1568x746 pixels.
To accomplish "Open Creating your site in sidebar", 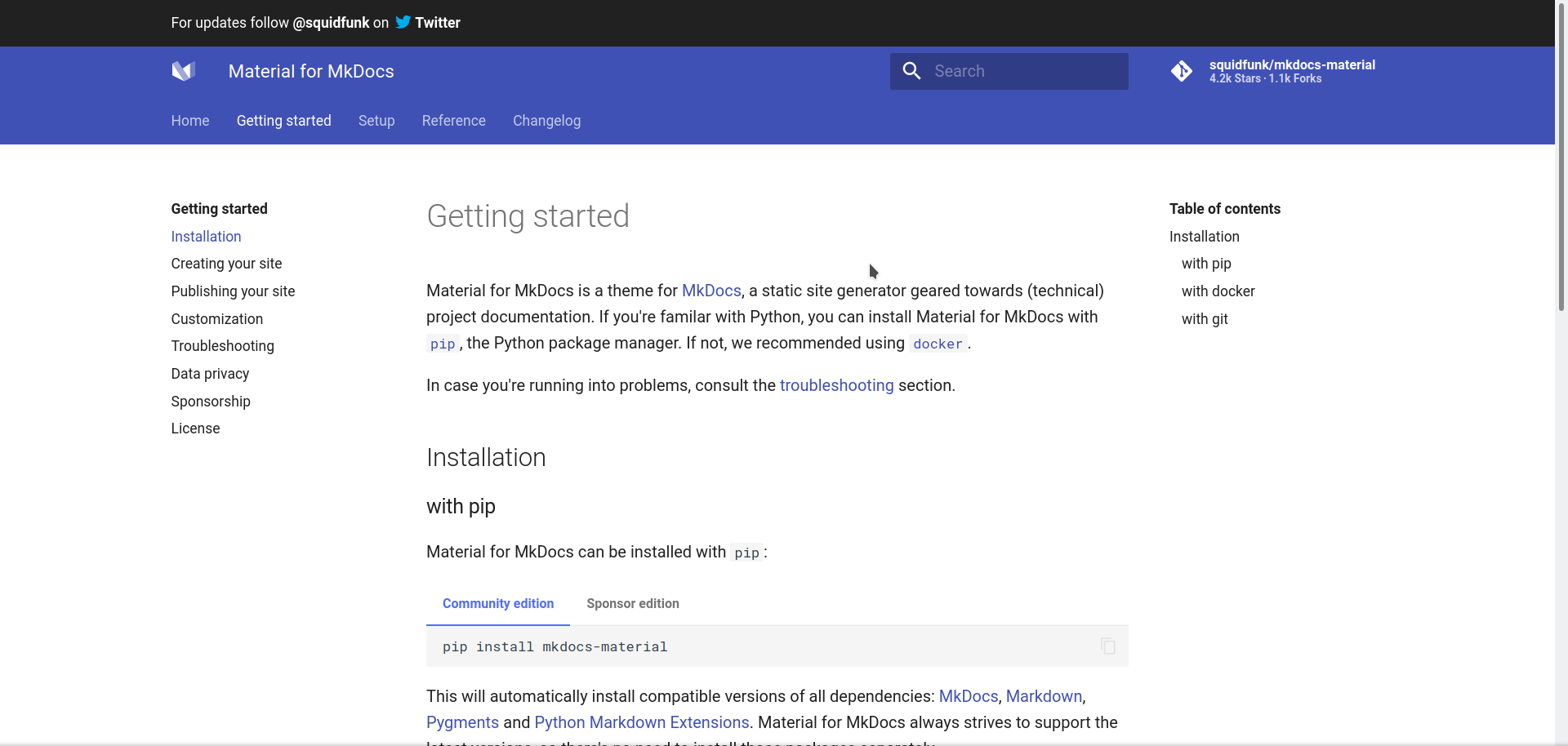I will click(226, 264).
